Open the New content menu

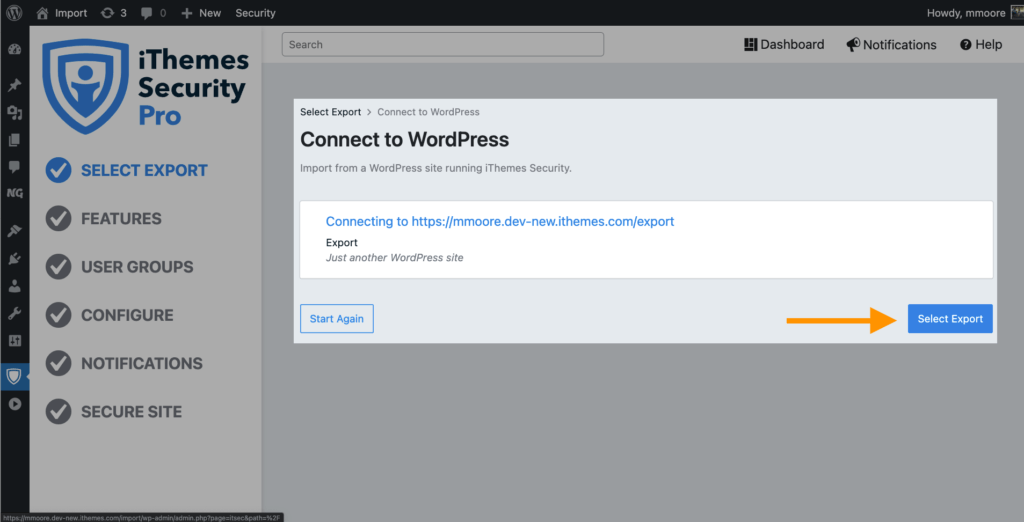201,12
